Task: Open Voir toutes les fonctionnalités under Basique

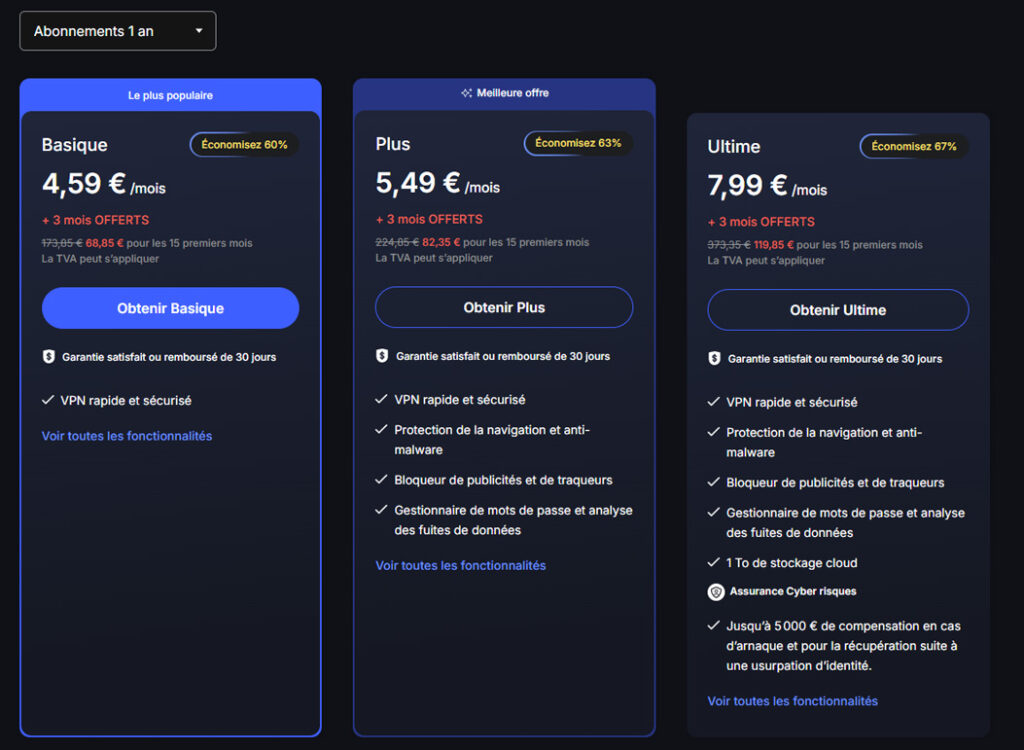Action: [127, 436]
